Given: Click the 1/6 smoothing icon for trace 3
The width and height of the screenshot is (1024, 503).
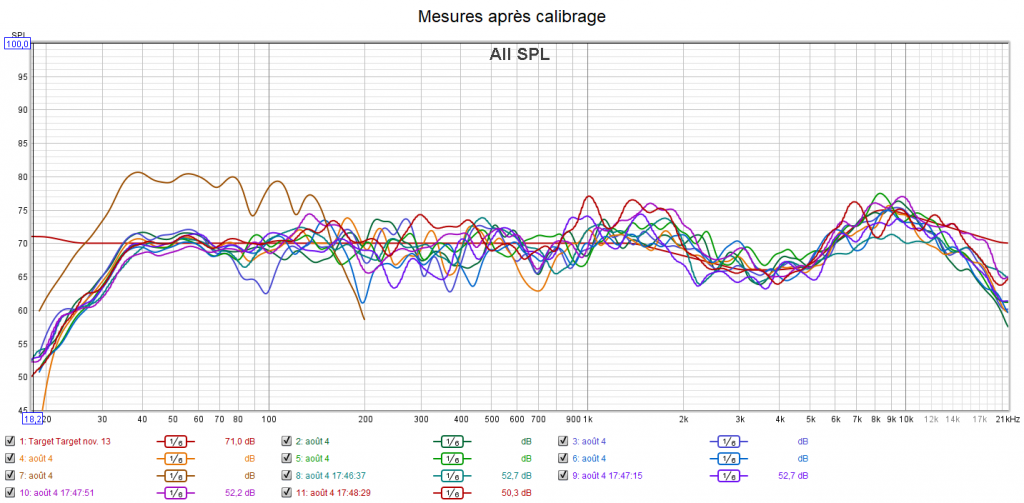Looking at the screenshot, I should click(729, 441).
